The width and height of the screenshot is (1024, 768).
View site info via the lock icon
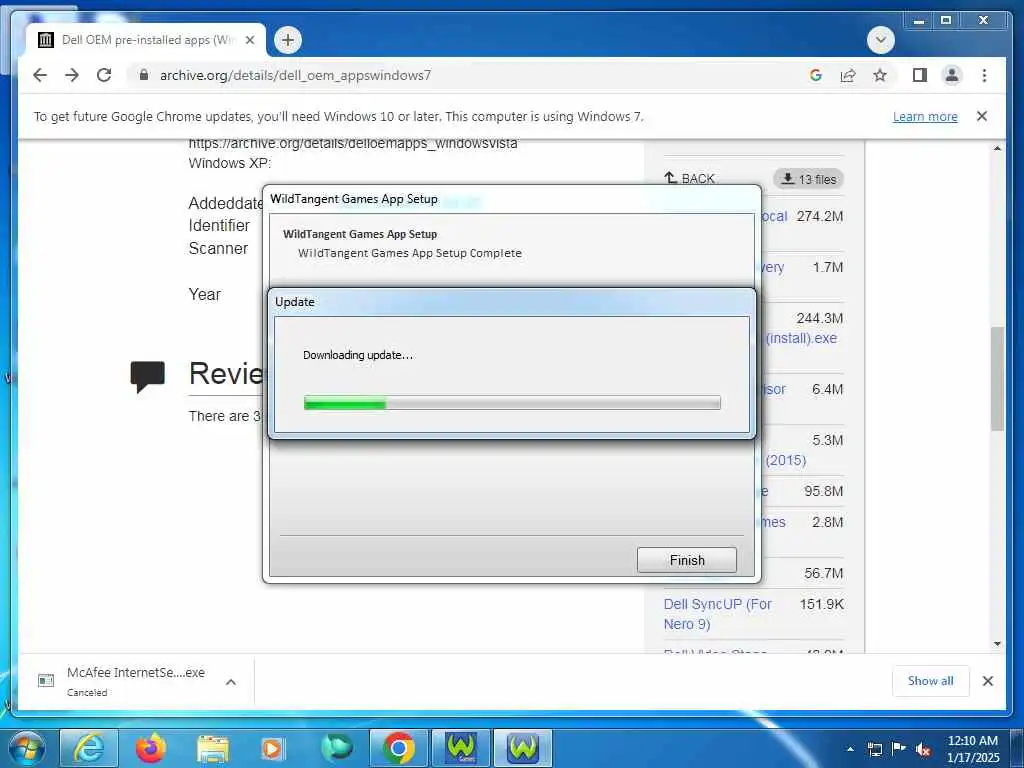pyautogui.click(x=144, y=75)
